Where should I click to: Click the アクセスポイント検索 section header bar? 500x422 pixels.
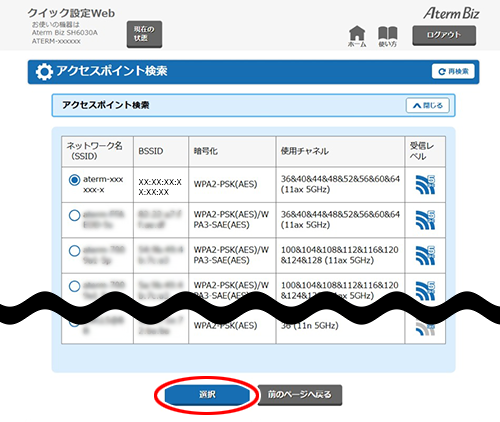tap(253, 105)
